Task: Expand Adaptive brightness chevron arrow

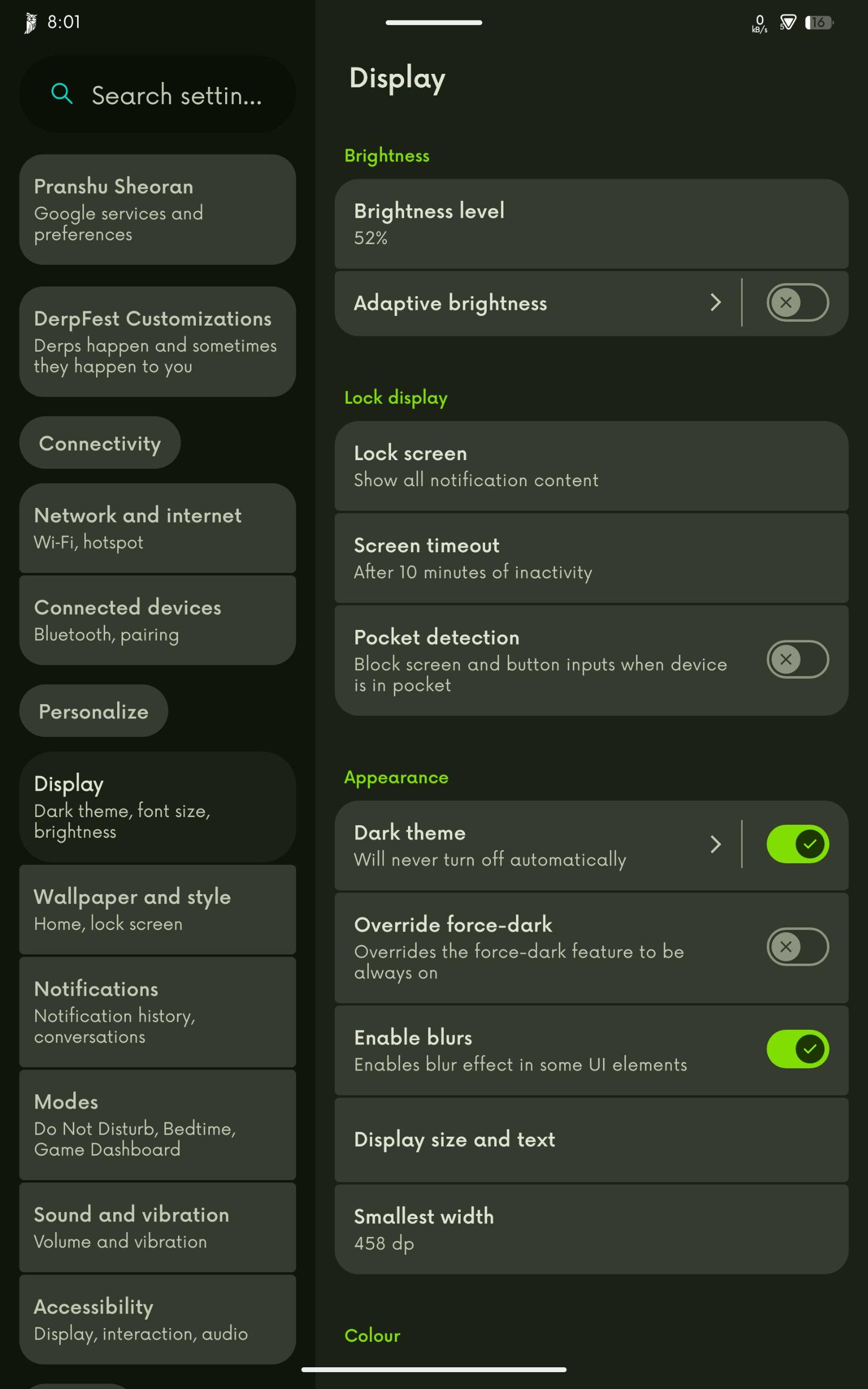Action: pos(716,302)
